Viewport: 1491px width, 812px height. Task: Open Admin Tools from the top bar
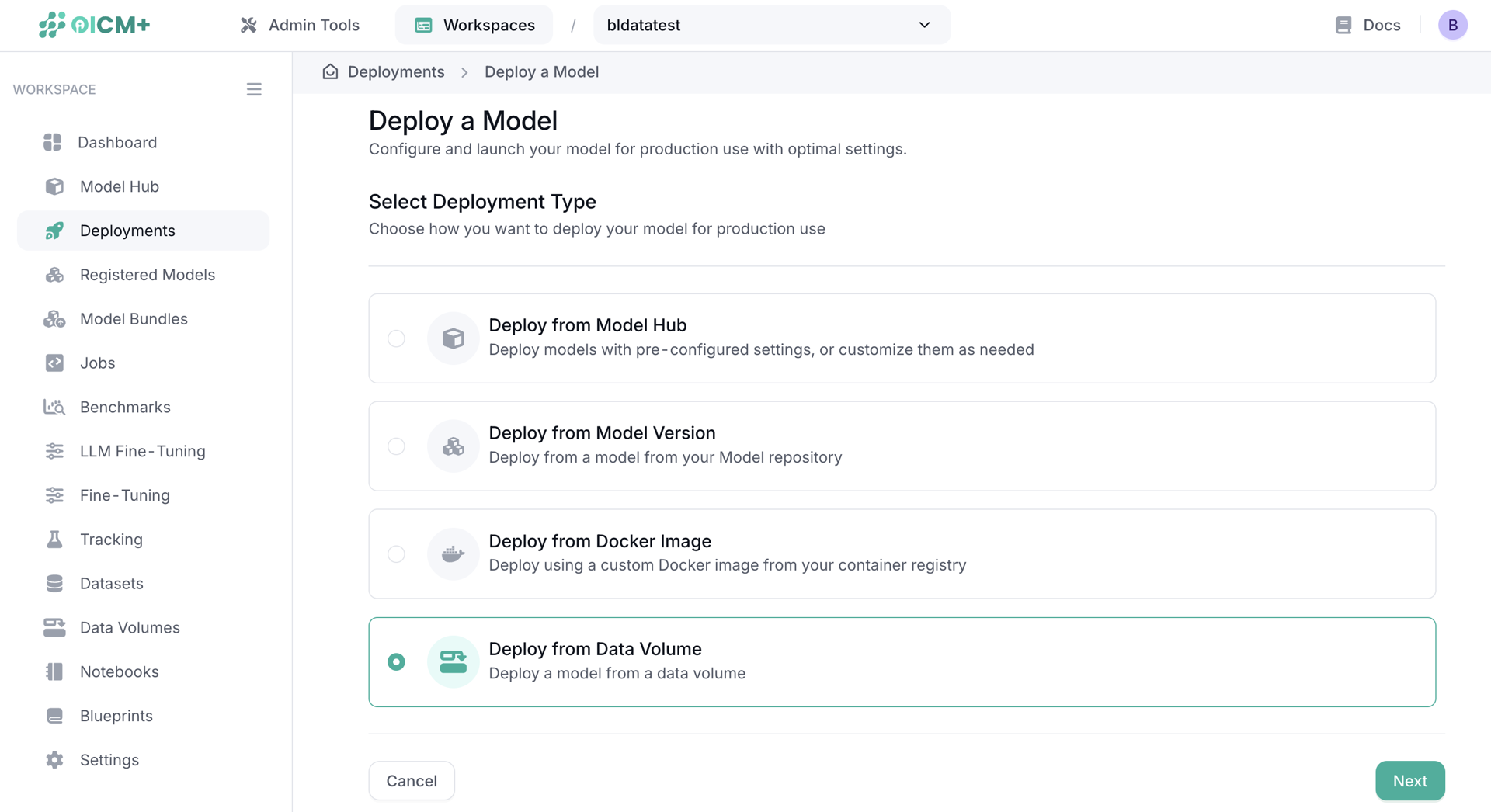coord(300,25)
